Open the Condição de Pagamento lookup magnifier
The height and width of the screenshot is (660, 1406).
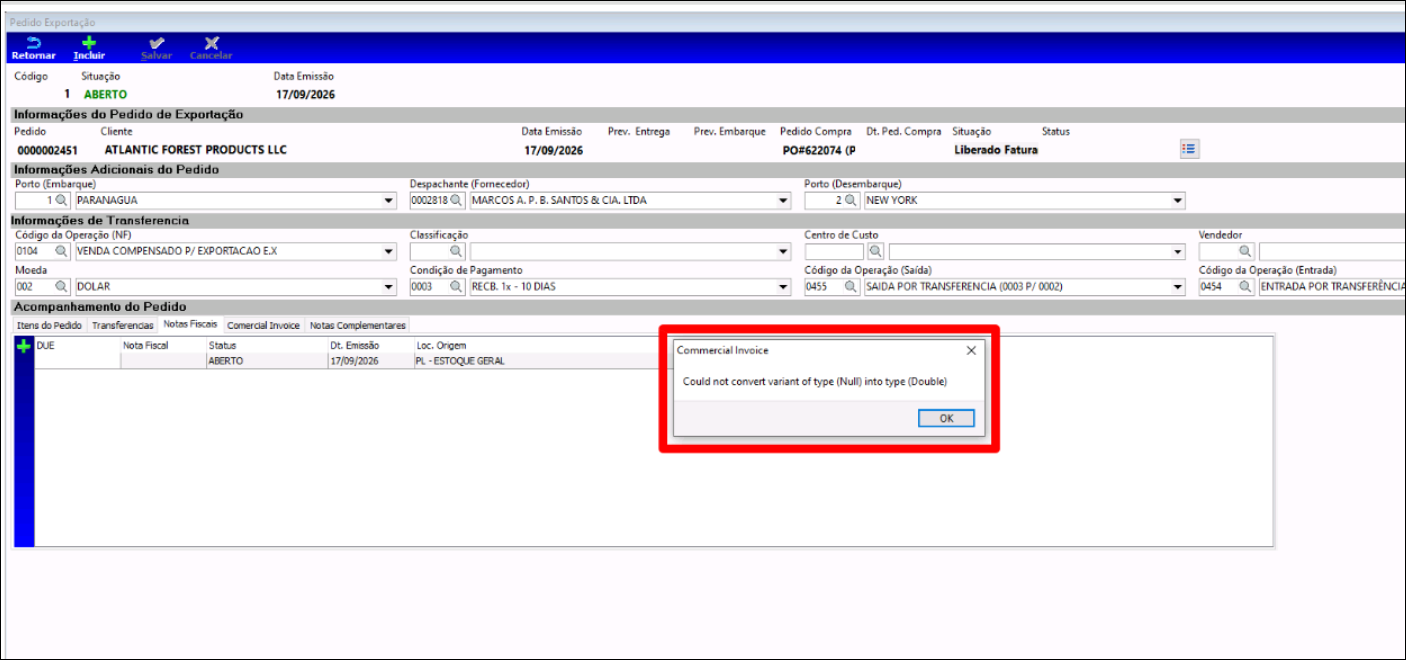click(x=457, y=287)
